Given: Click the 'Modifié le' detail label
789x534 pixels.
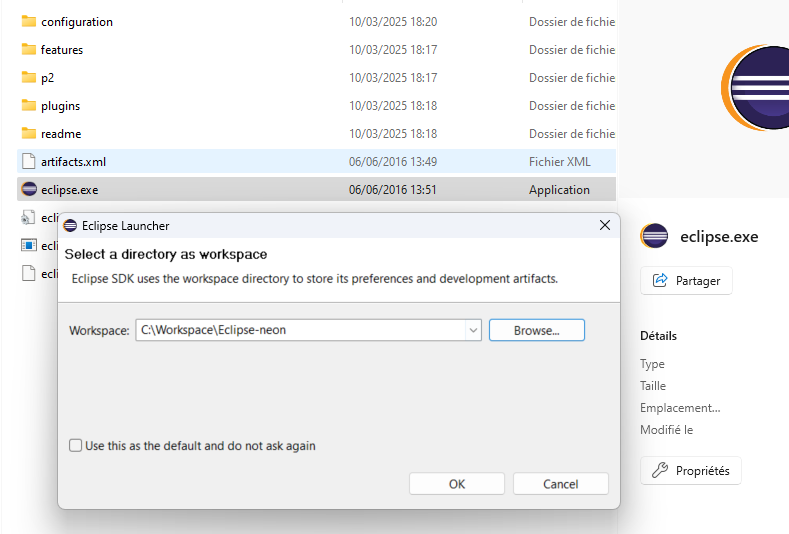Looking at the screenshot, I should (x=666, y=430).
